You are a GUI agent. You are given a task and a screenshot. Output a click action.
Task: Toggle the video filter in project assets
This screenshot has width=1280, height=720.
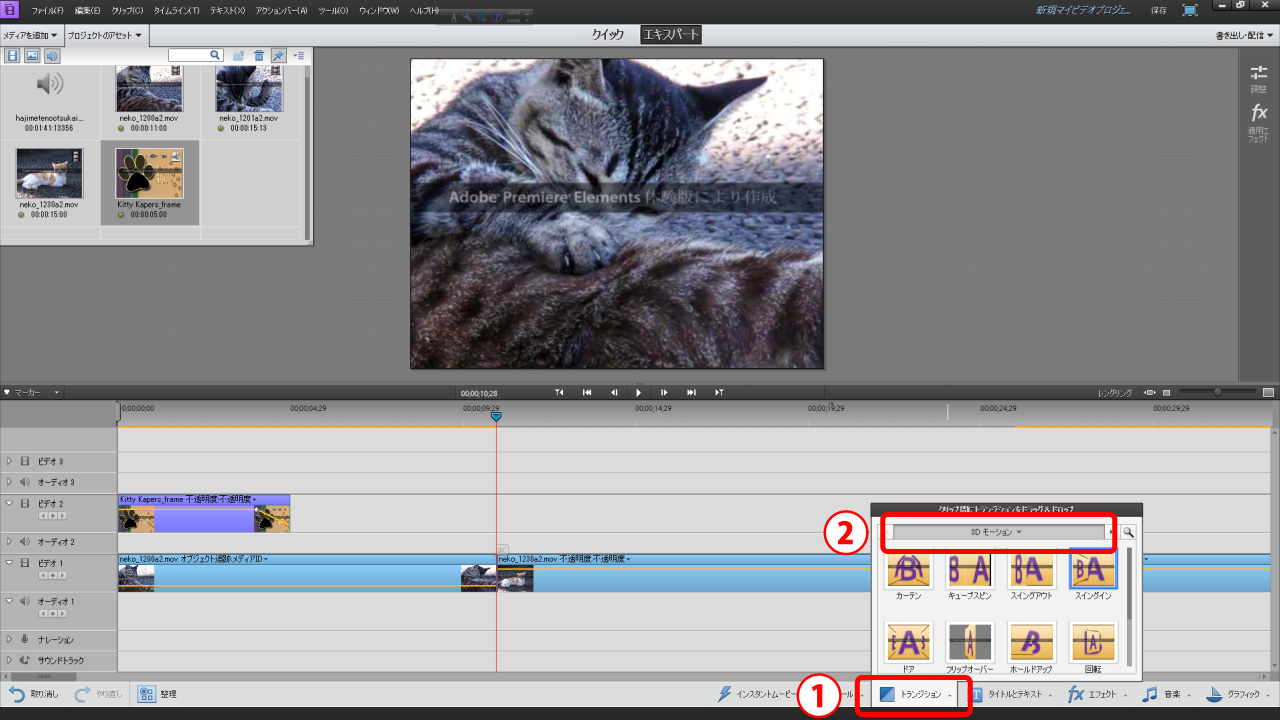13,56
